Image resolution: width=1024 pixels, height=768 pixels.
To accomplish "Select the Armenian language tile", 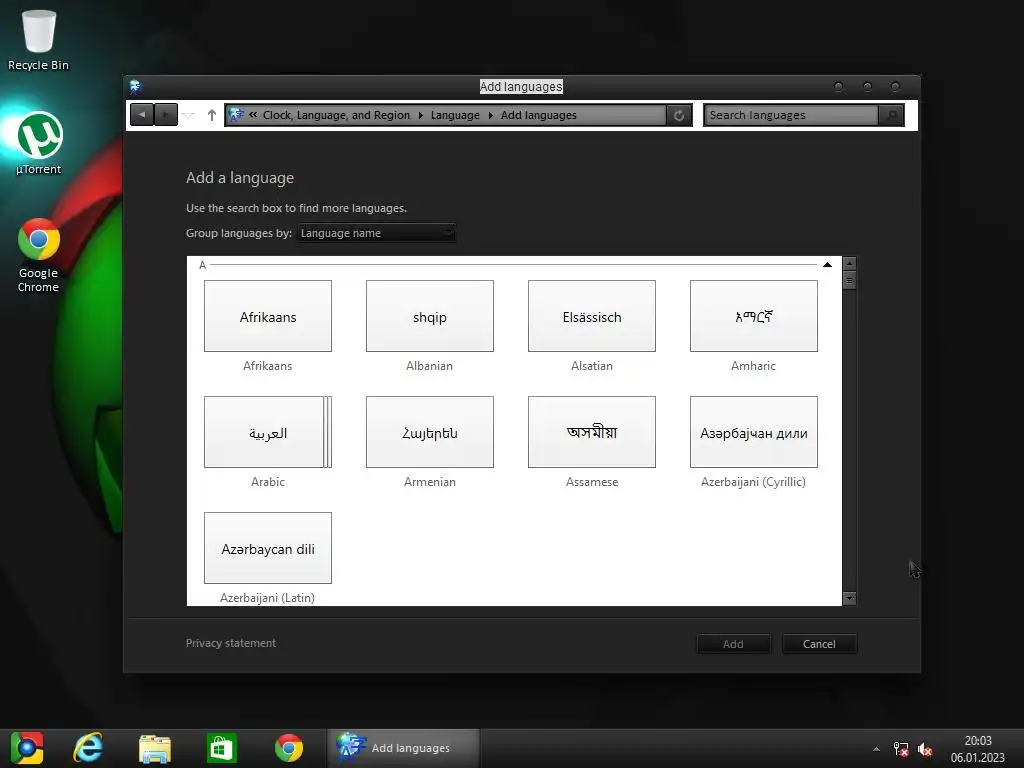I will [430, 432].
